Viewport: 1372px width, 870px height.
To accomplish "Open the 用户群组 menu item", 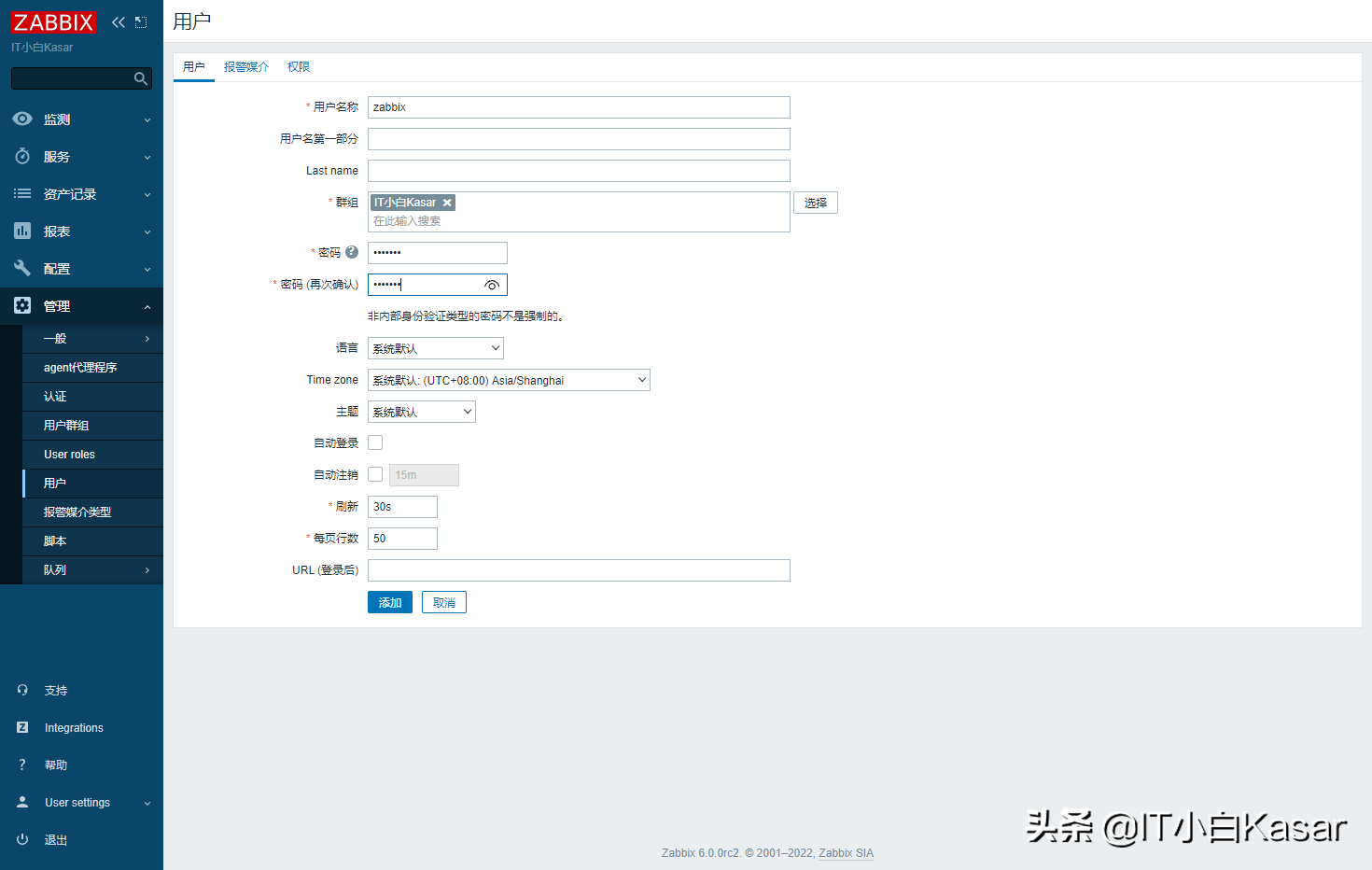I will [x=92, y=426].
